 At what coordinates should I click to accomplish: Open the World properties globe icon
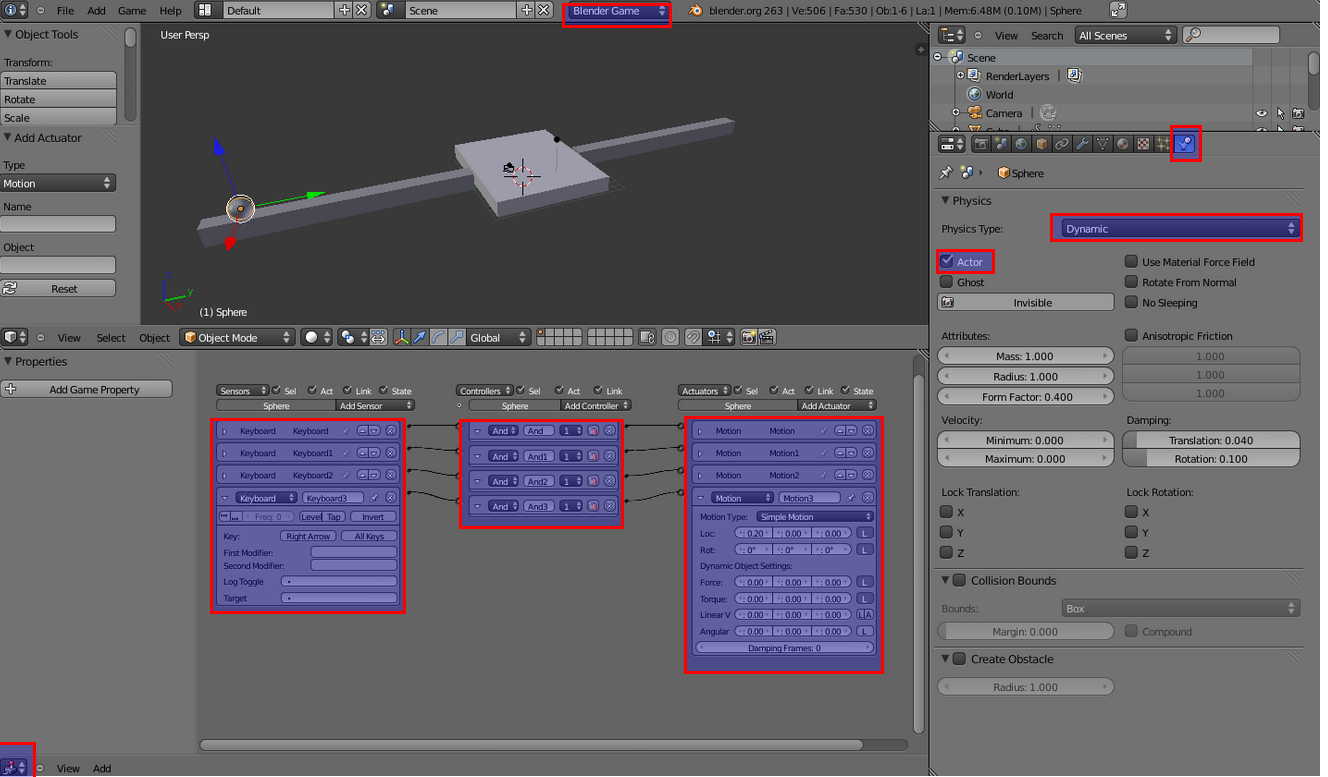(x=1021, y=144)
